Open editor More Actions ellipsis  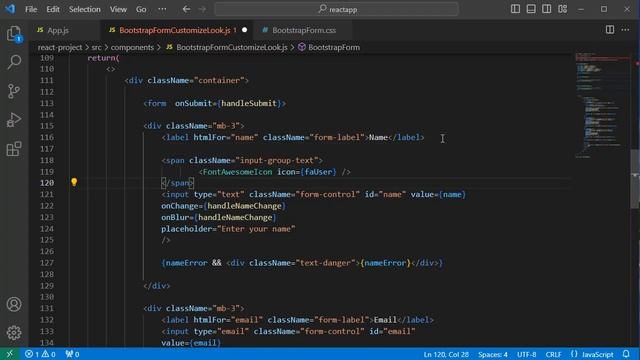point(625,29)
